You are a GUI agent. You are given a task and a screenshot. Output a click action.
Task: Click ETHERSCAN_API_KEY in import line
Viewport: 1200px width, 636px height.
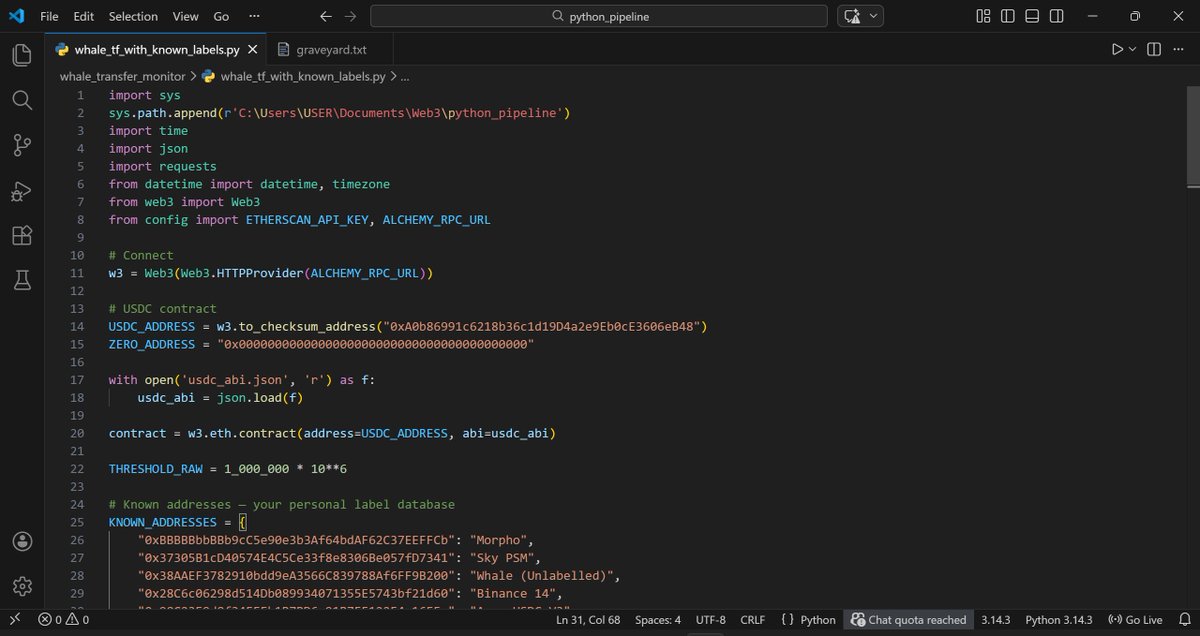click(309, 219)
